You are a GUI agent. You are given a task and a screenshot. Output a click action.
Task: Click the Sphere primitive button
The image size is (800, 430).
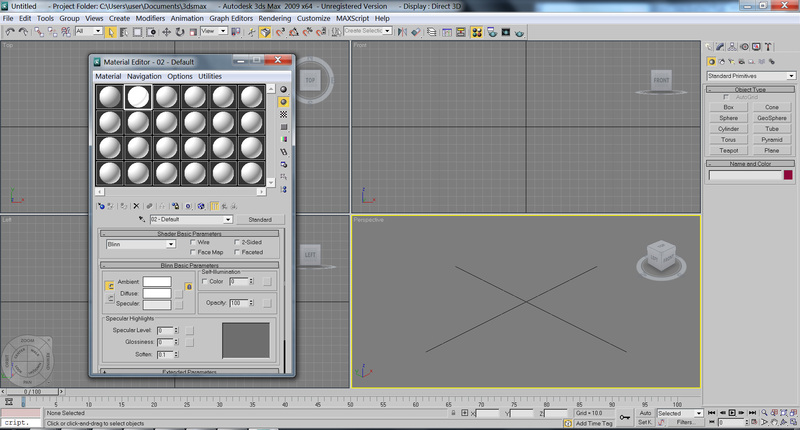(729, 118)
